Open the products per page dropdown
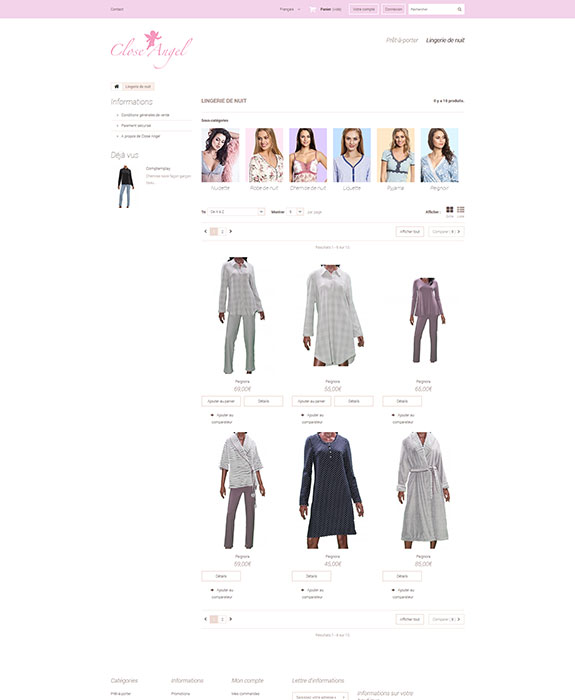575x700 pixels. (x=295, y=212)
